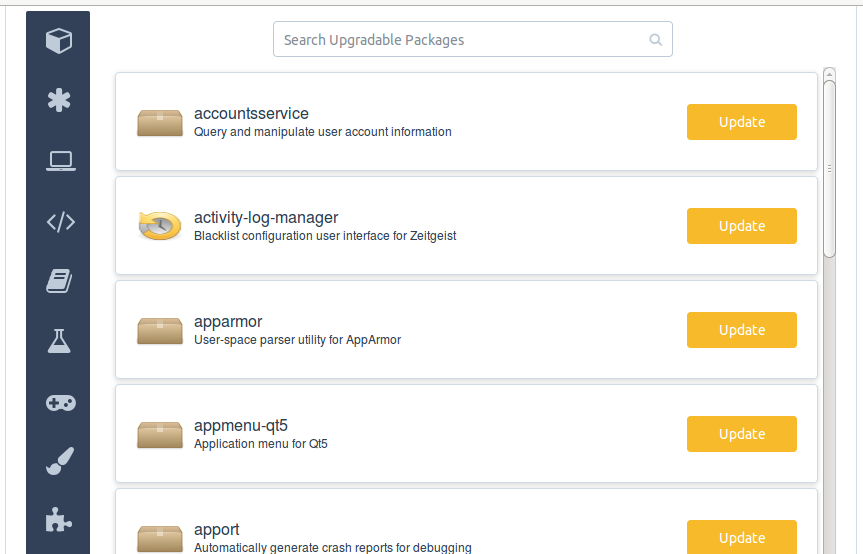Click the search magnifier icon
863x554 pixels.
pyautogui.click(x=655, y=40)
